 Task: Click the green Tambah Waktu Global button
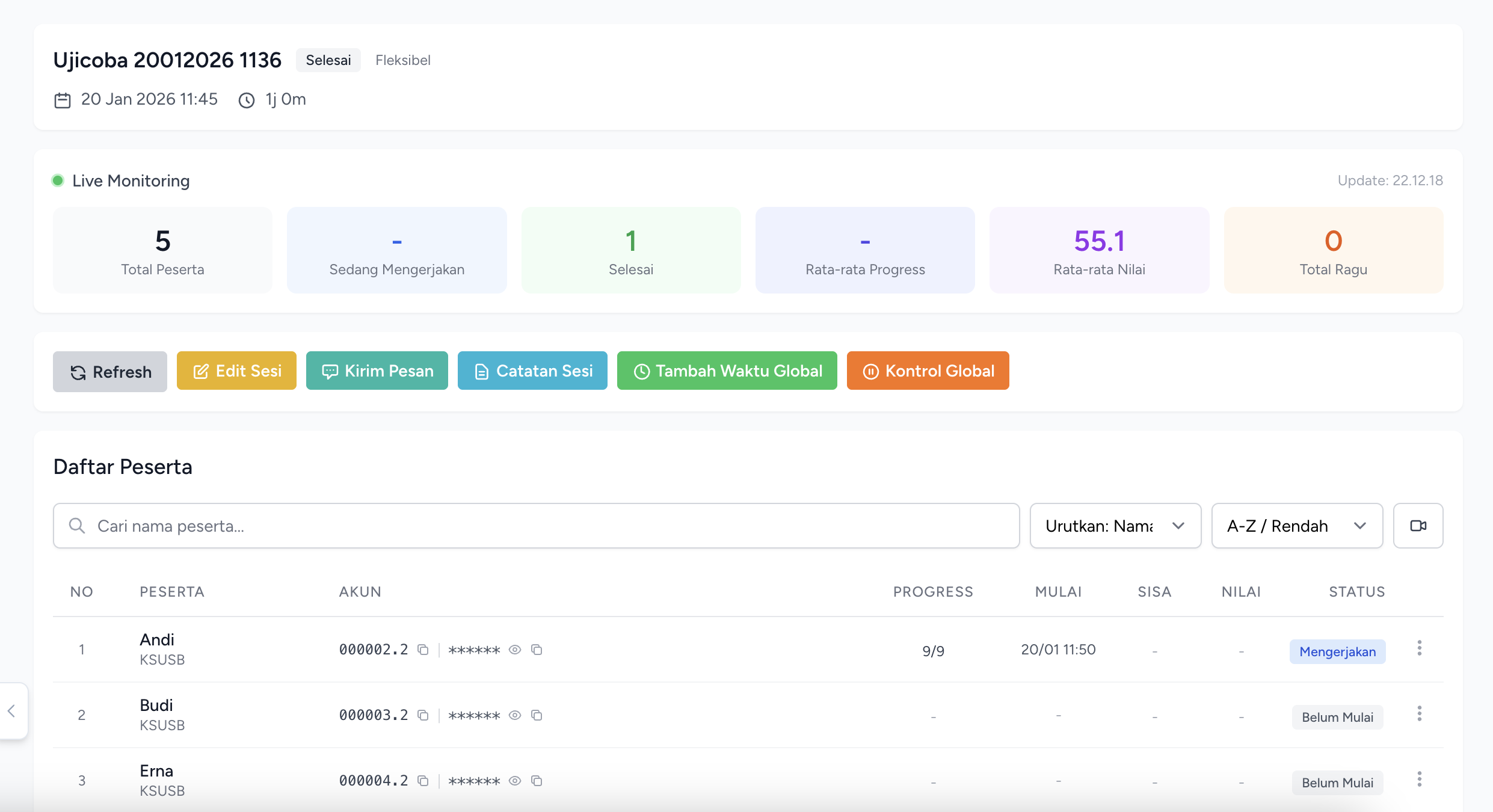(x=727, y=371)
